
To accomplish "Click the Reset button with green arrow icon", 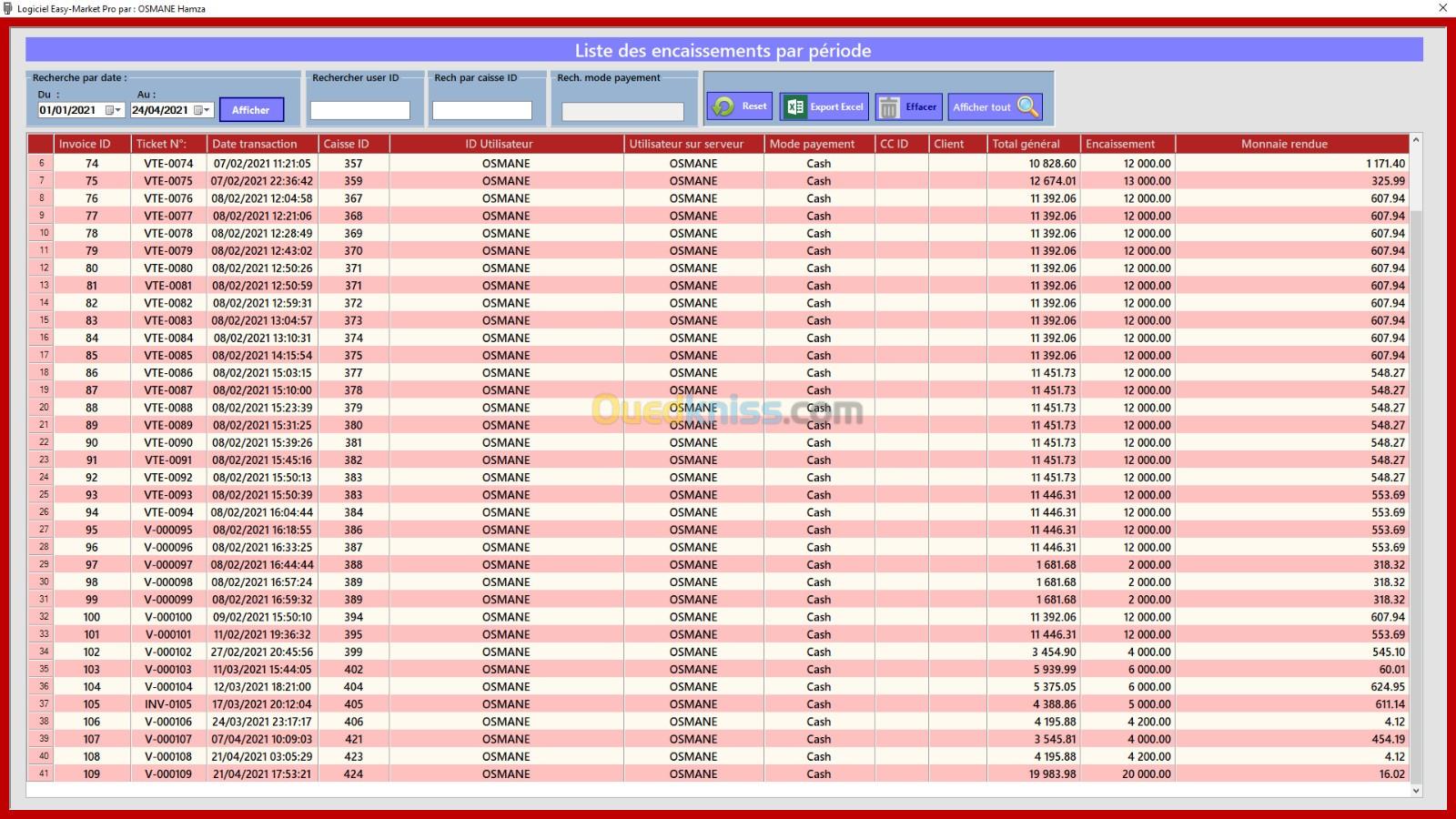I will [x=739, y=106].
